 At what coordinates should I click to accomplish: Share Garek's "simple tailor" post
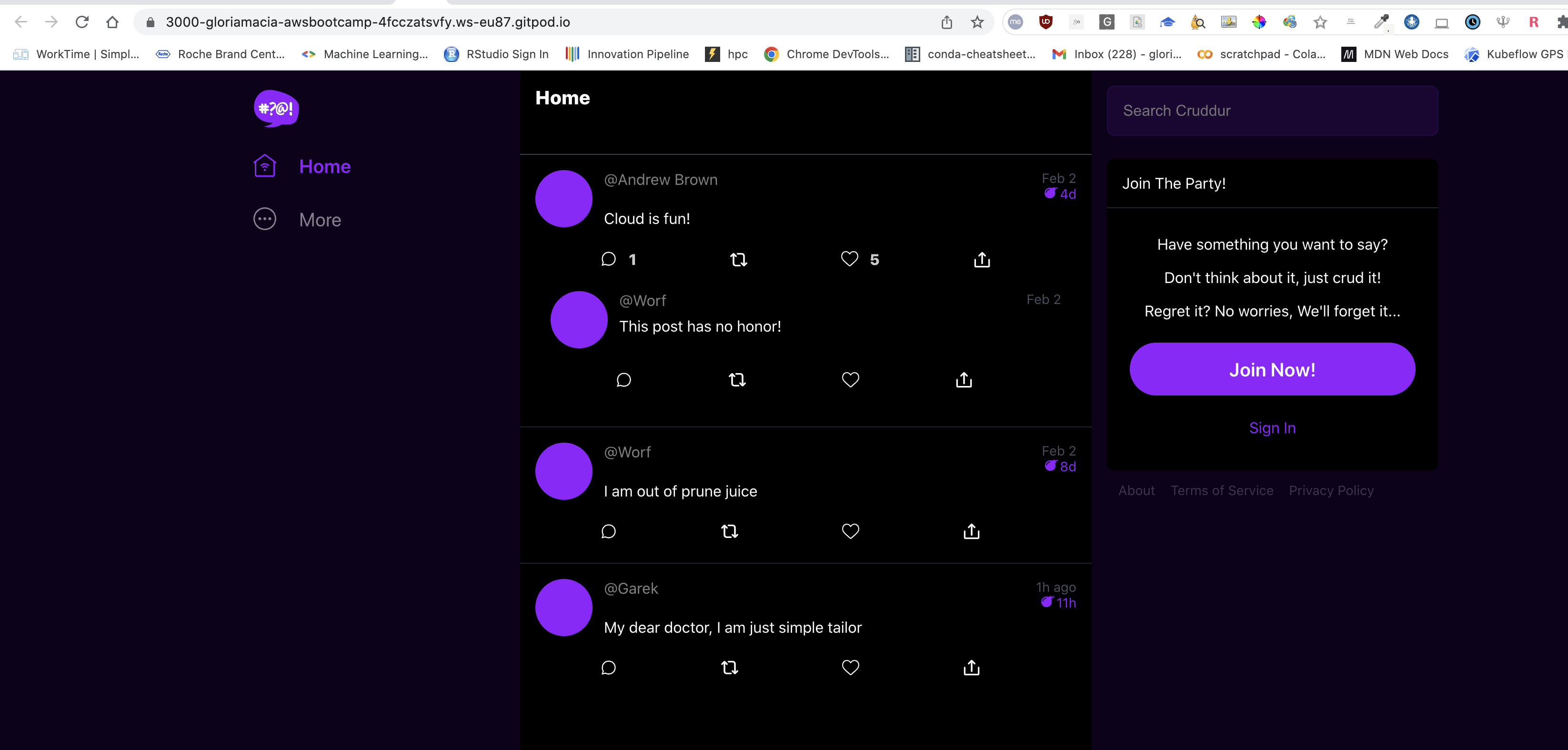972,668
